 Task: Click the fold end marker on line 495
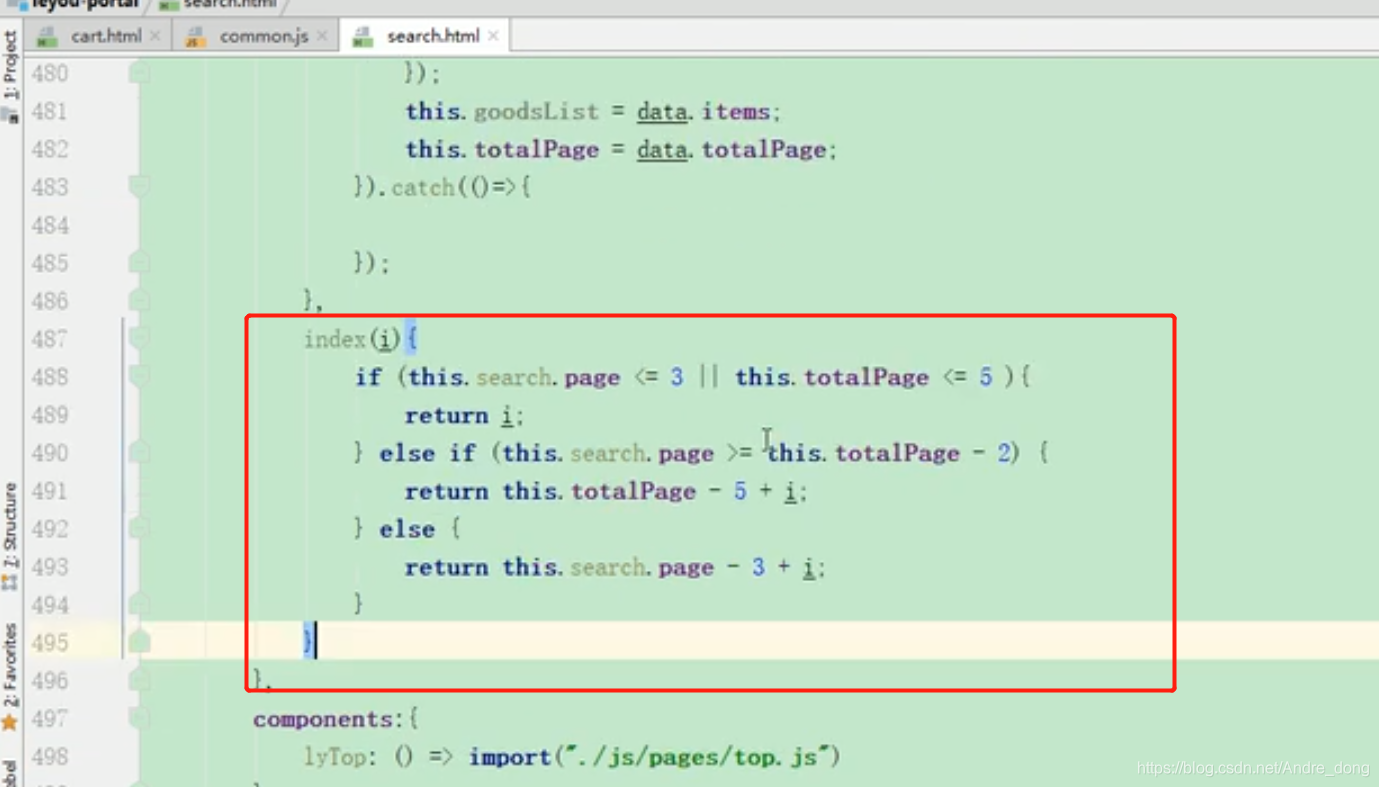(x=139, y=641)
